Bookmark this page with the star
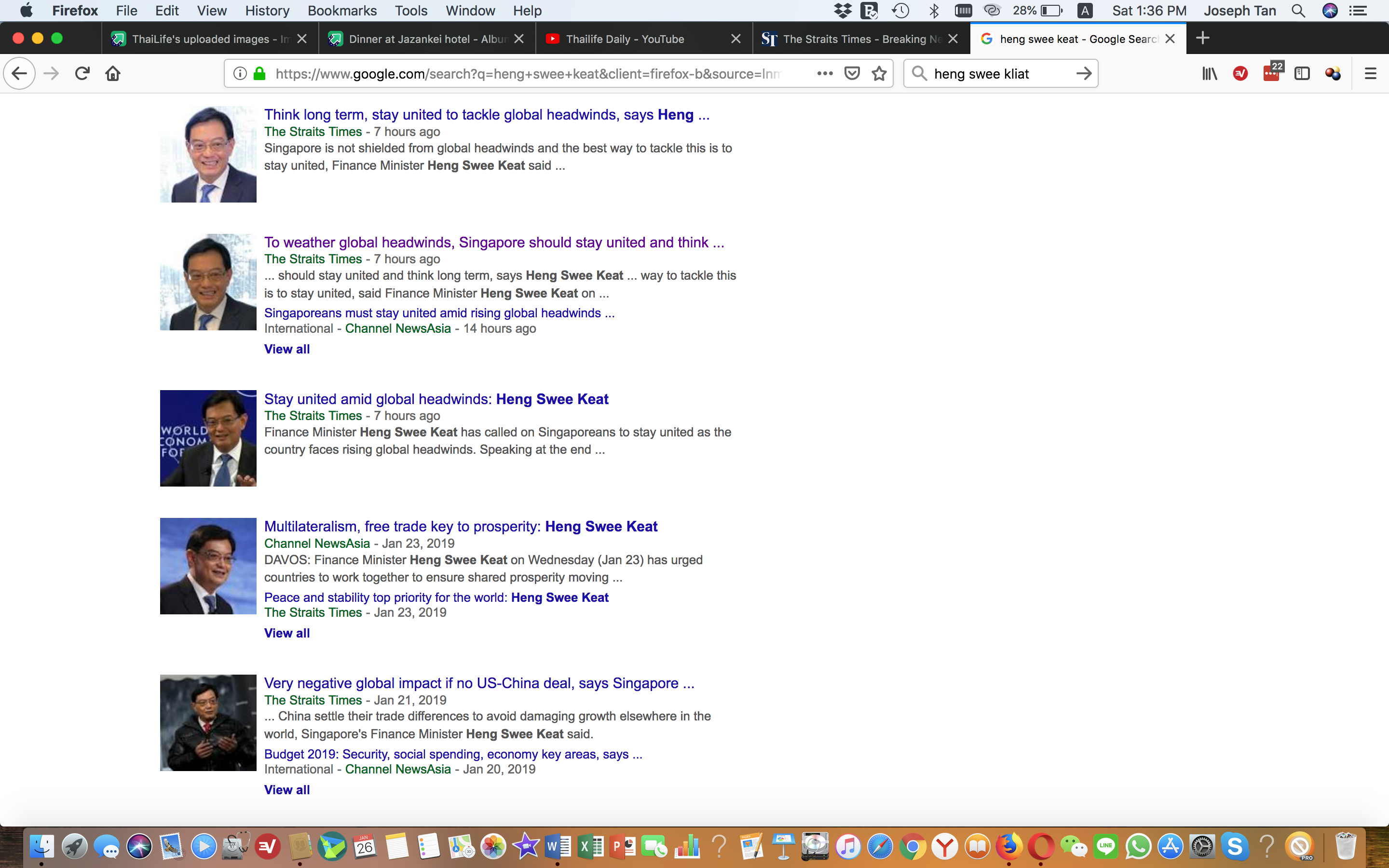The image size is (1389, 868). click(x=879, y=73)
